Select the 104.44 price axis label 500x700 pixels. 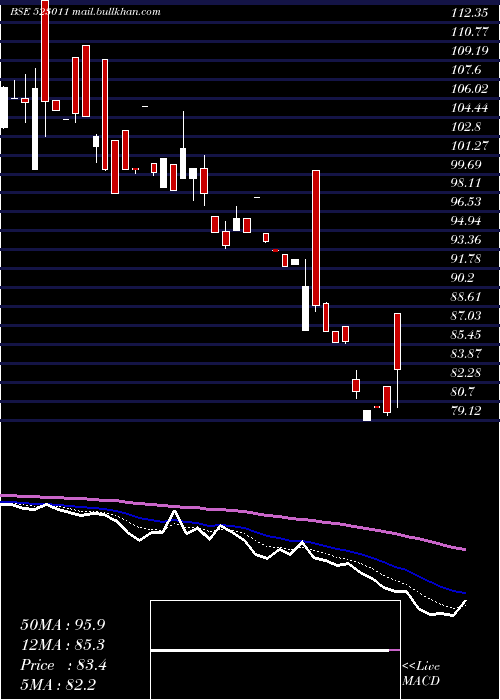(469, 108)
